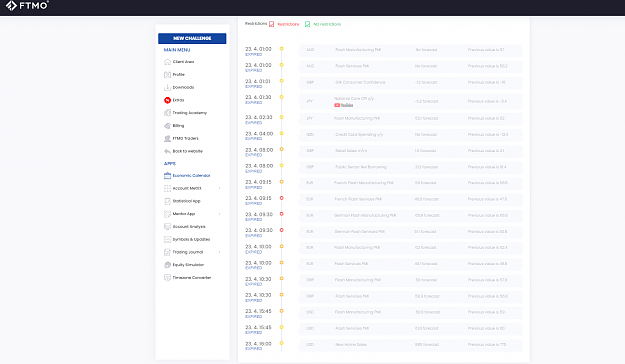
Task: Open the Trading Journal icon
Action: pos(167,252)
